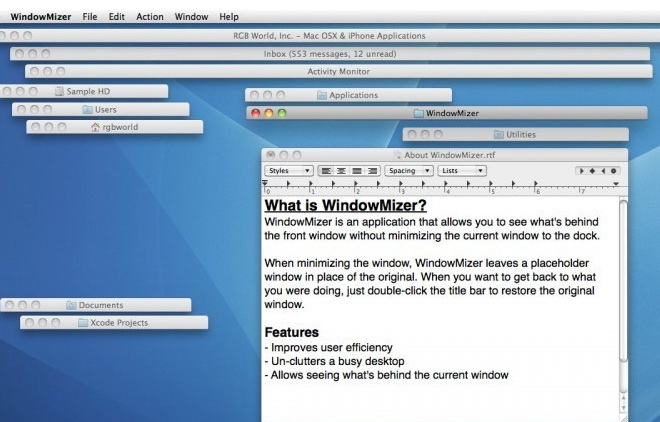Click the "What is WindowMizer?" heading
This screenshot has width=660, height=422.
click(x=346, y=205)
